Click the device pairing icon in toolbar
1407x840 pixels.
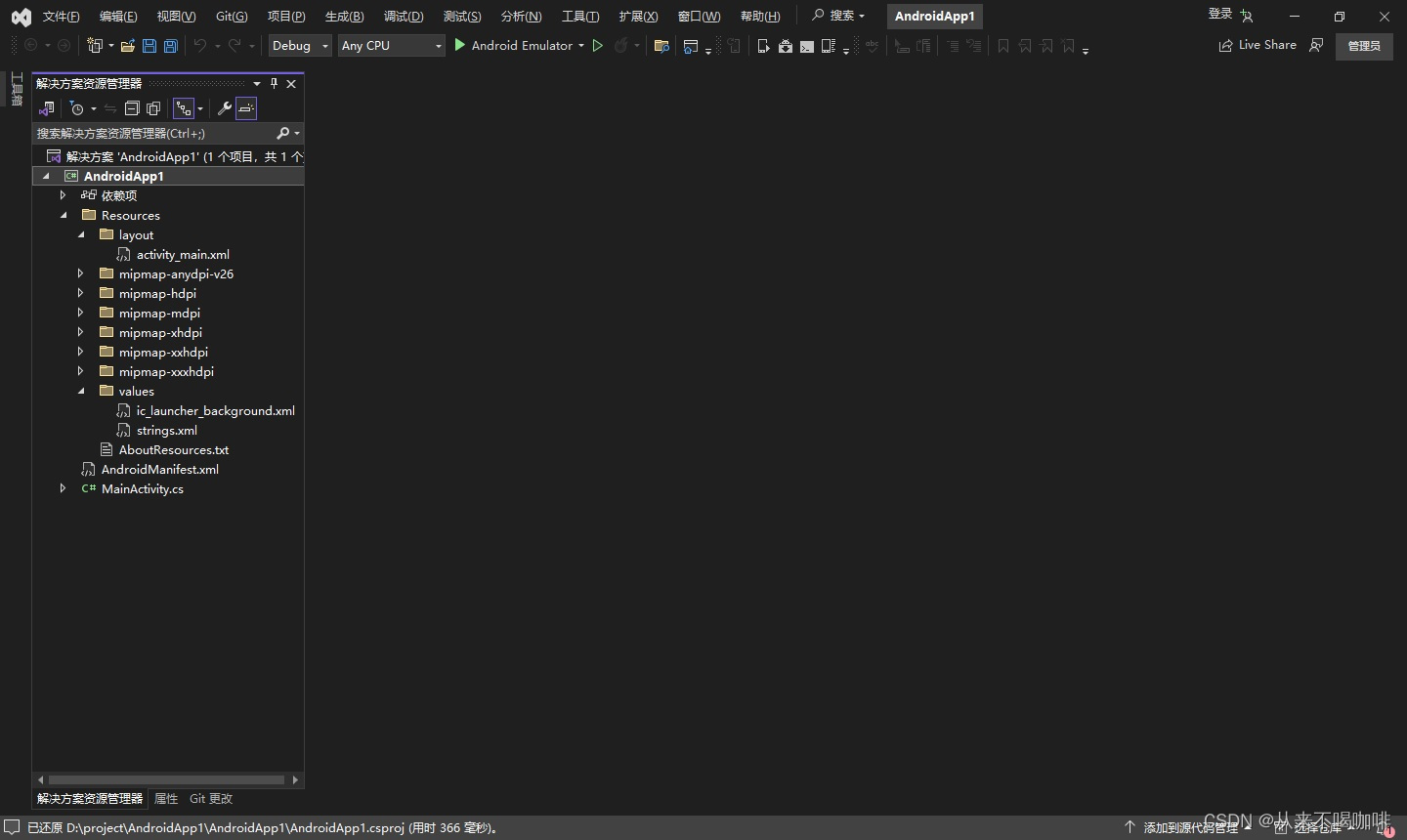tap(829, 46)
